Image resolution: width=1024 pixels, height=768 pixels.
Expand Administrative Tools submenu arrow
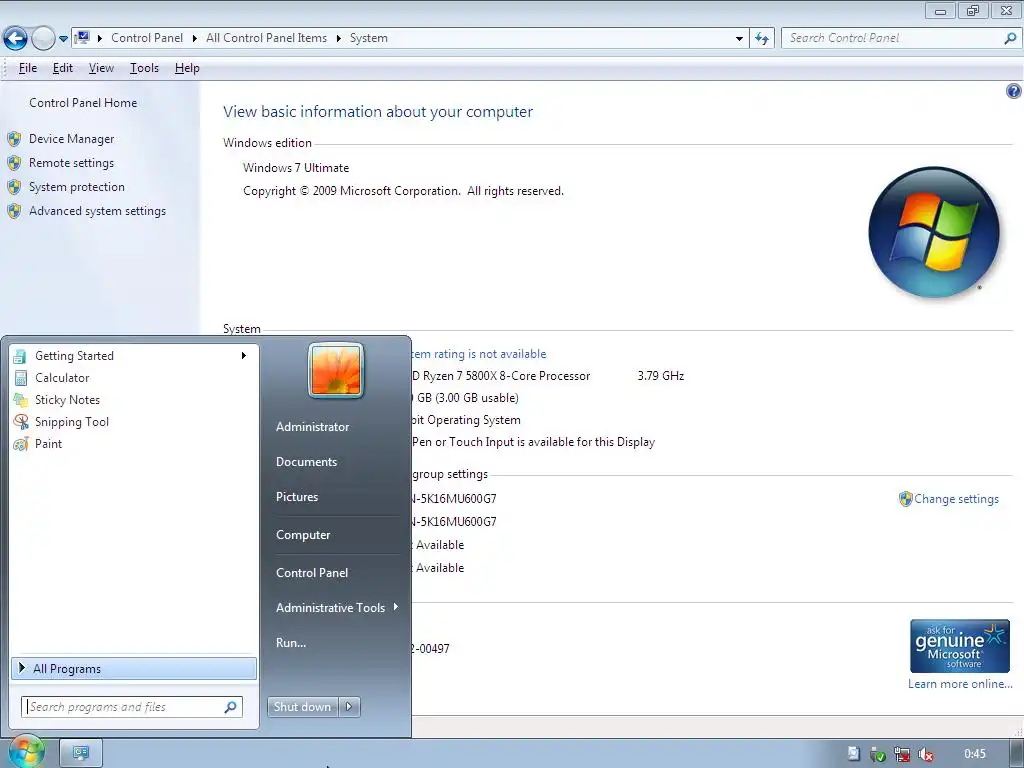coord(396,607)
